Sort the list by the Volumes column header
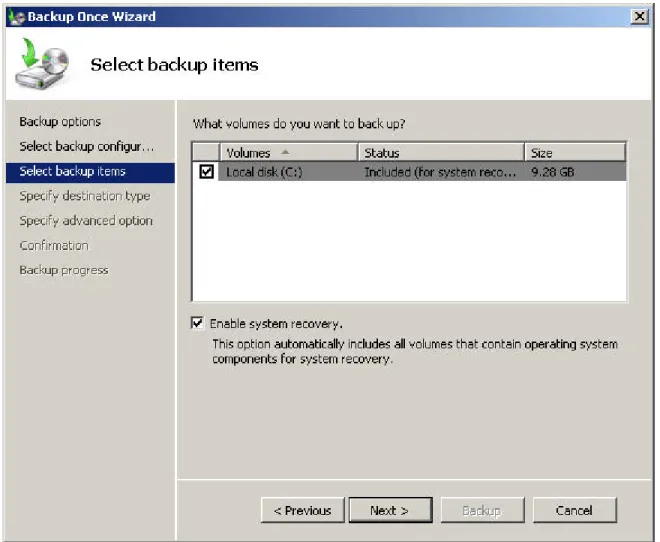The width and height of the screenshot is (660, 542). [289, 152]
